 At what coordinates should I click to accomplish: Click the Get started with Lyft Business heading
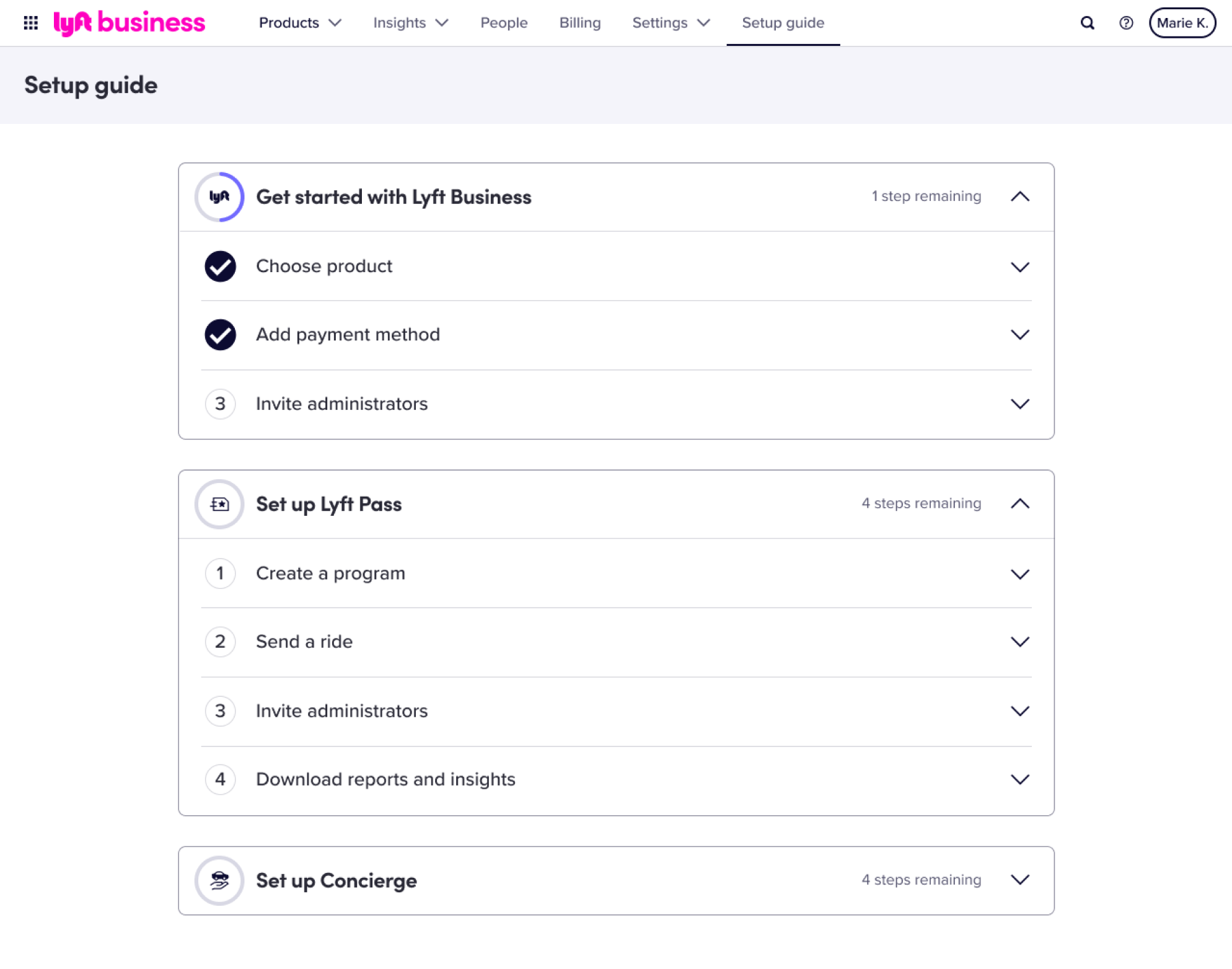[x=394, y=197]
